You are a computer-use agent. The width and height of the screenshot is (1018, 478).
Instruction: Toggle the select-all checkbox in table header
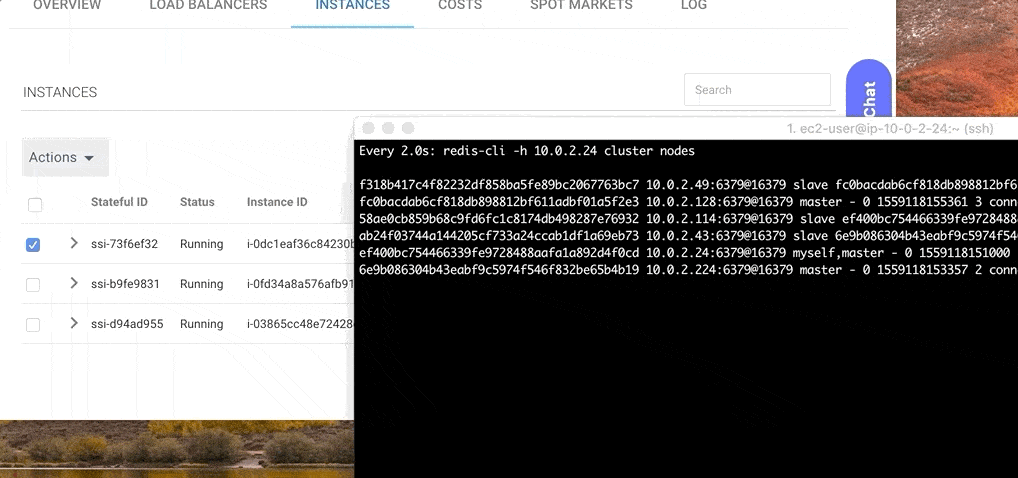click(x=35, y=205)
